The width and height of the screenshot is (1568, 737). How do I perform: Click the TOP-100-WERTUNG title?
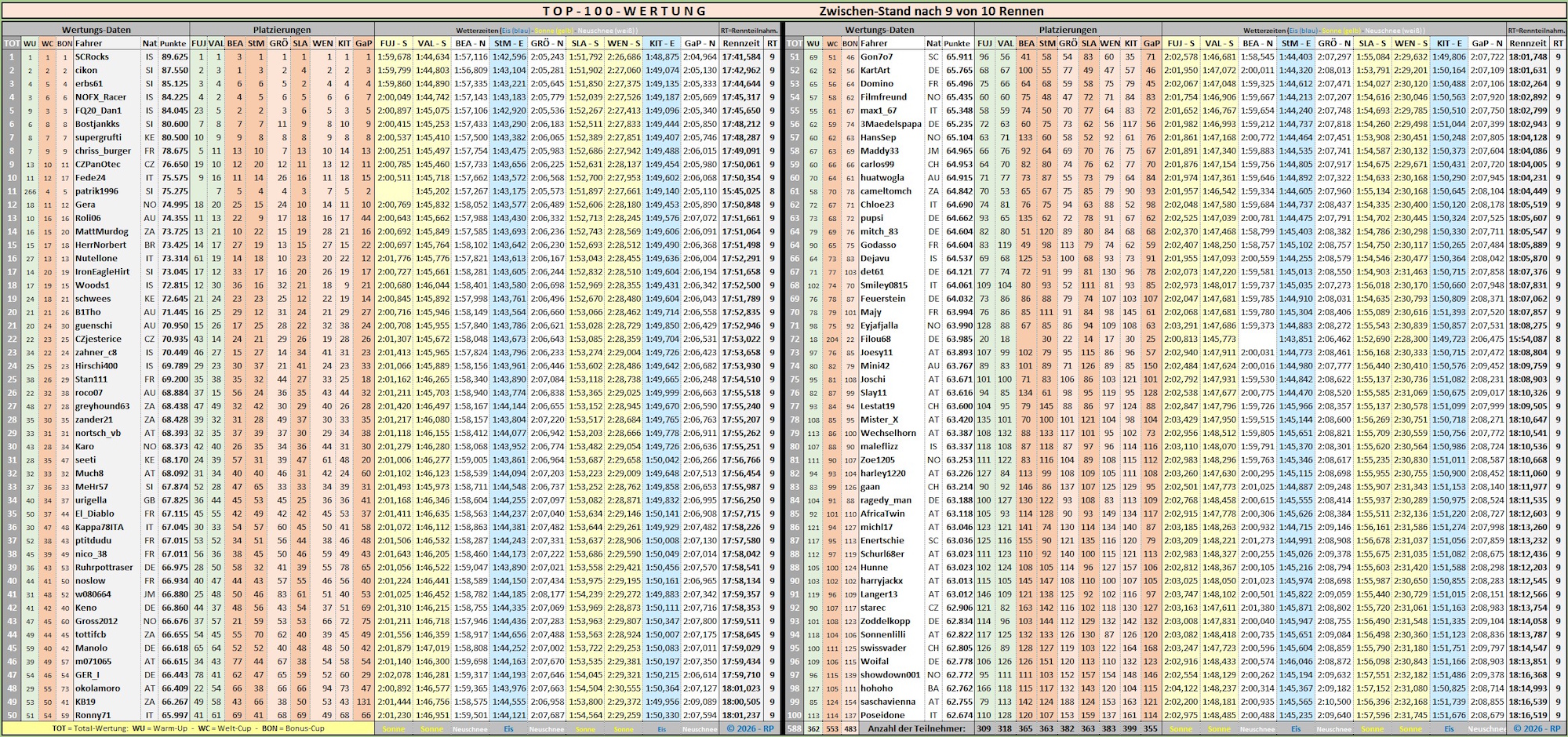[624, 11]
